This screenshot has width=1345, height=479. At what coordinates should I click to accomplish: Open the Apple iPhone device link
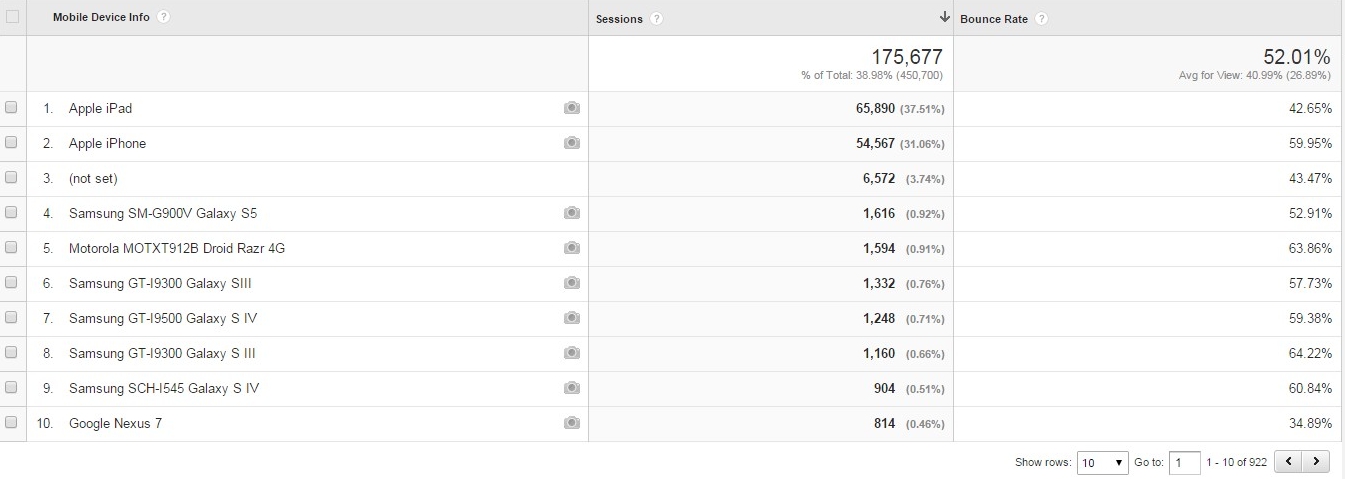coord(107,143)
